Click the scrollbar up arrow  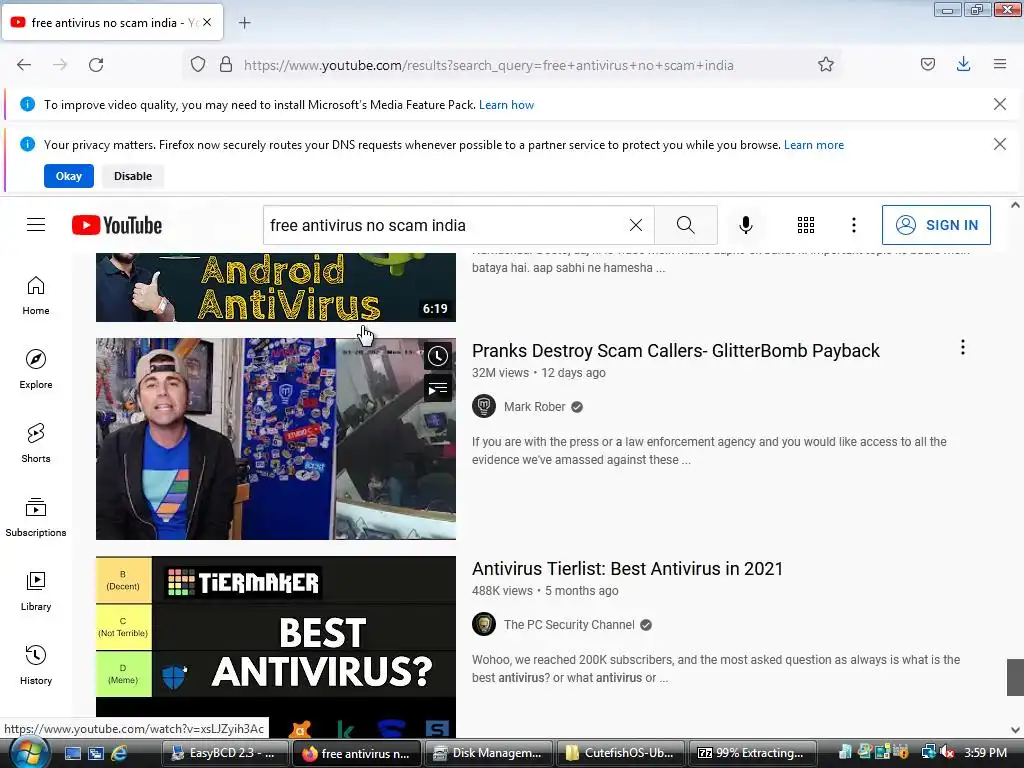(x=1015, y=205)
